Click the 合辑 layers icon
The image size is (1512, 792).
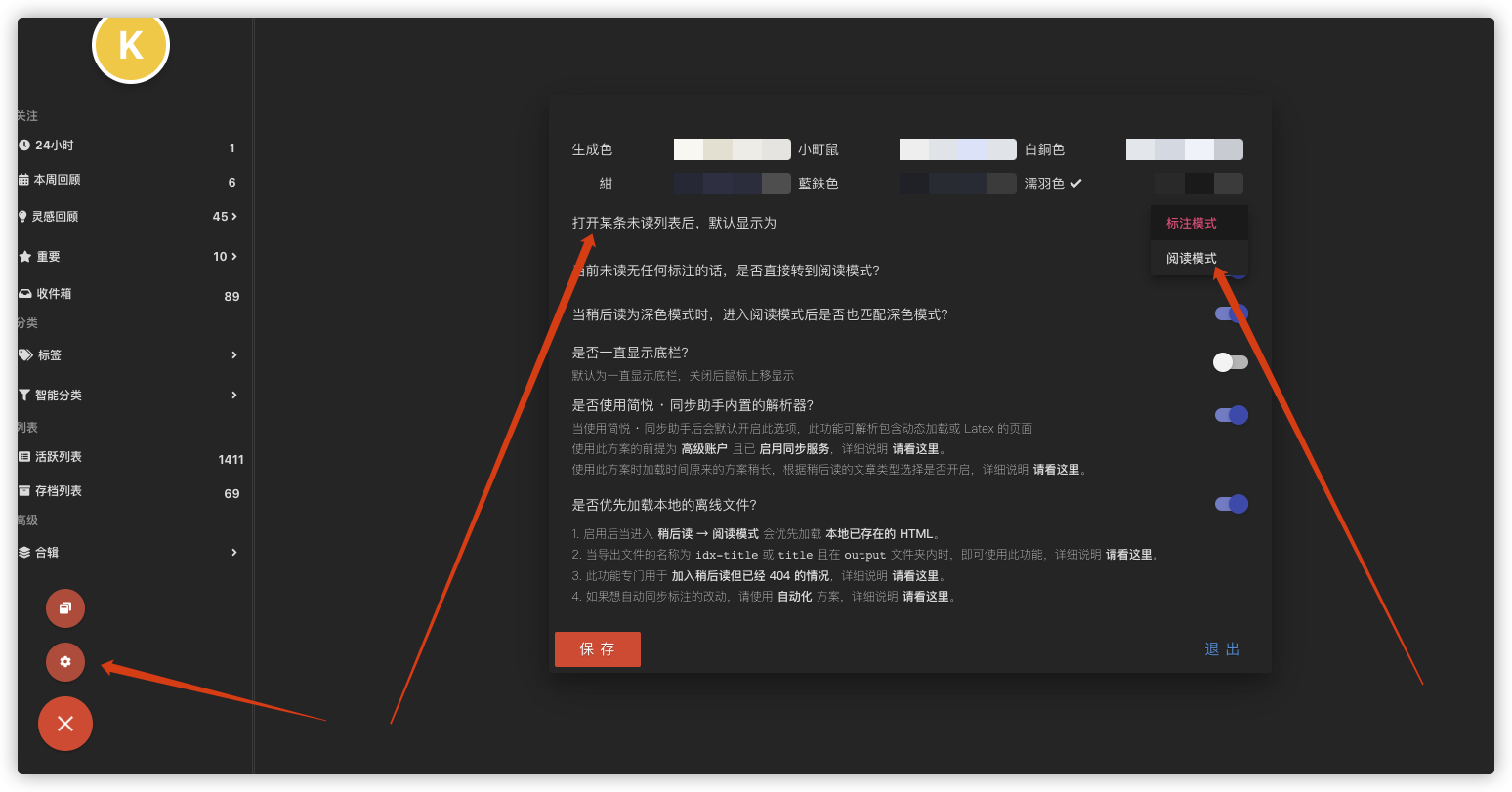pyautogui.click(x=25, y=553)
